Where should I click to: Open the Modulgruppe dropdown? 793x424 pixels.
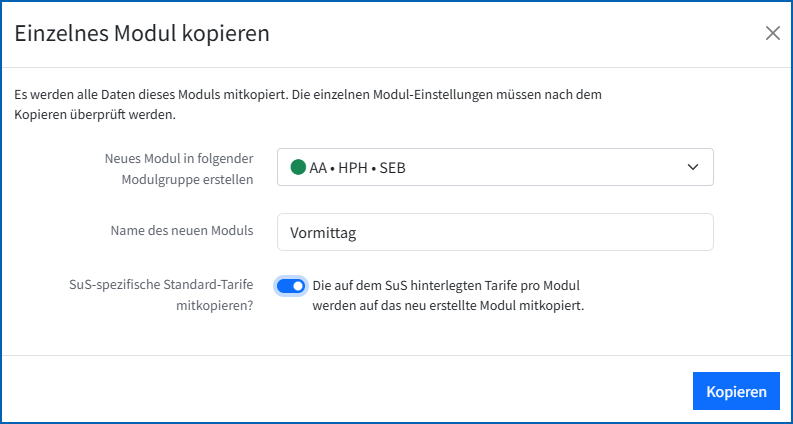coord(494,168)
